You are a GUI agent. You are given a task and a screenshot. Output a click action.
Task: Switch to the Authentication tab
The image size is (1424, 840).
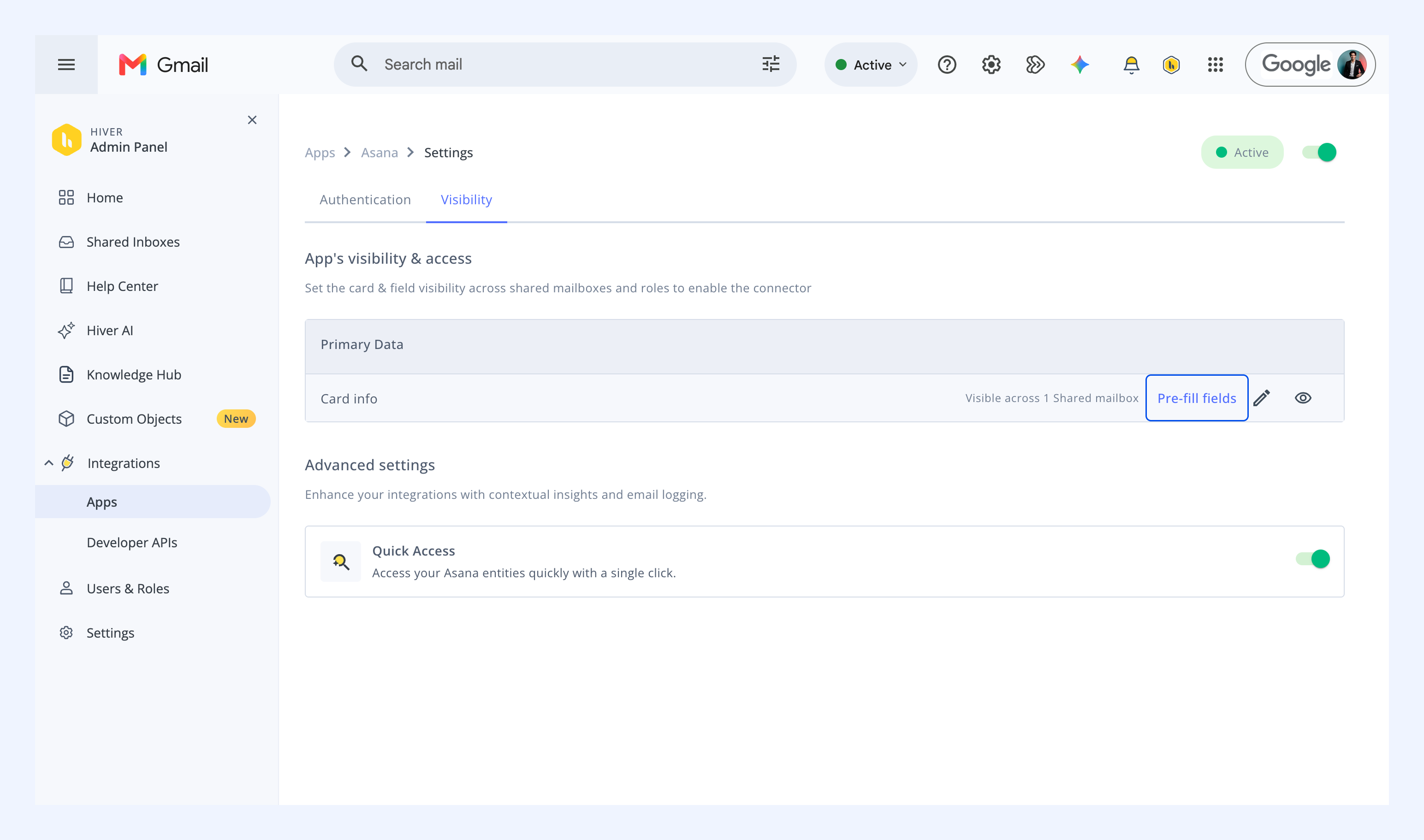point(365,200)
